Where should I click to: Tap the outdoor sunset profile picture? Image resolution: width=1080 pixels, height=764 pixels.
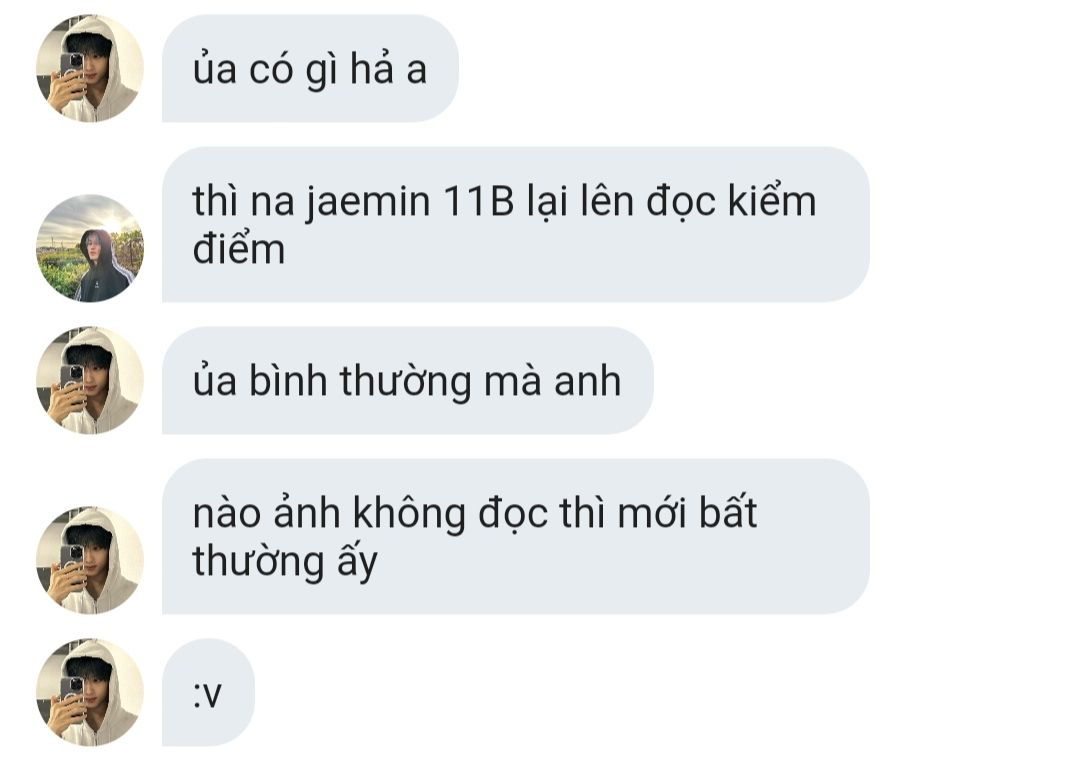tap(90, 248)
